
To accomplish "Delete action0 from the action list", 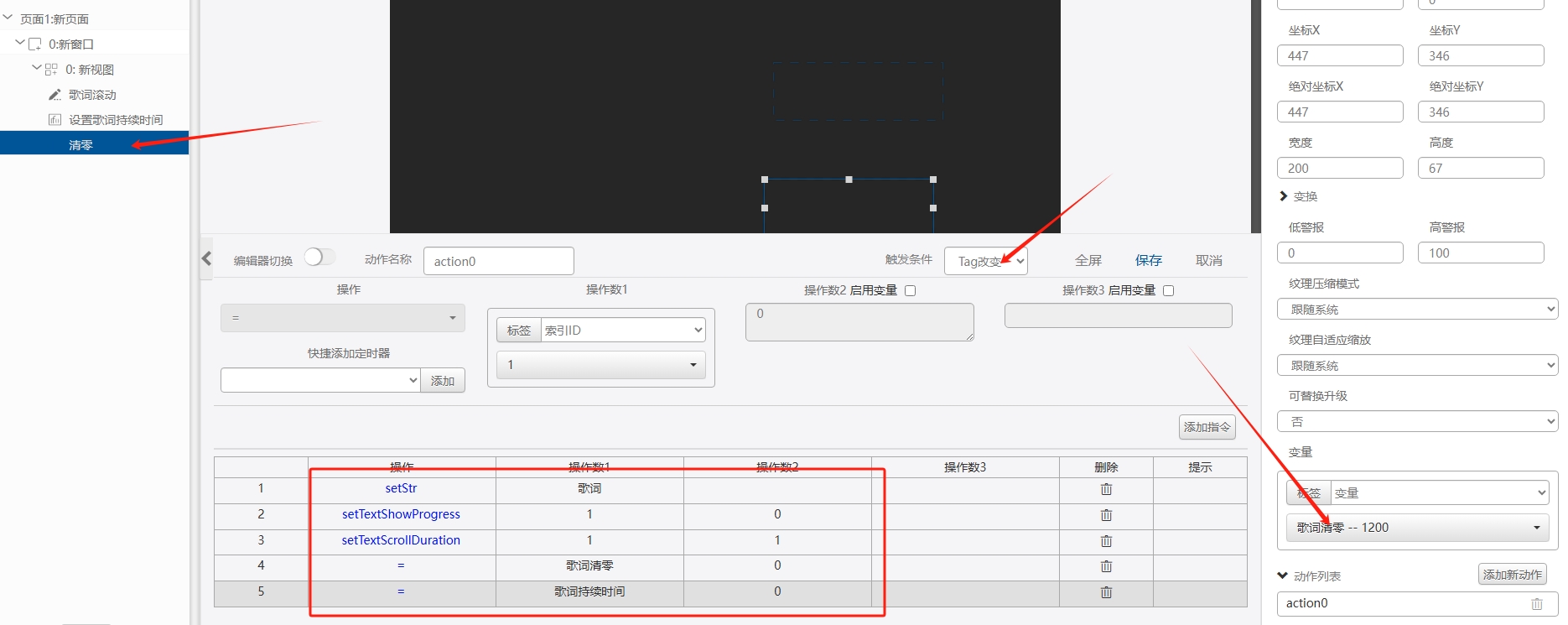I will (x=1536, y=604).
